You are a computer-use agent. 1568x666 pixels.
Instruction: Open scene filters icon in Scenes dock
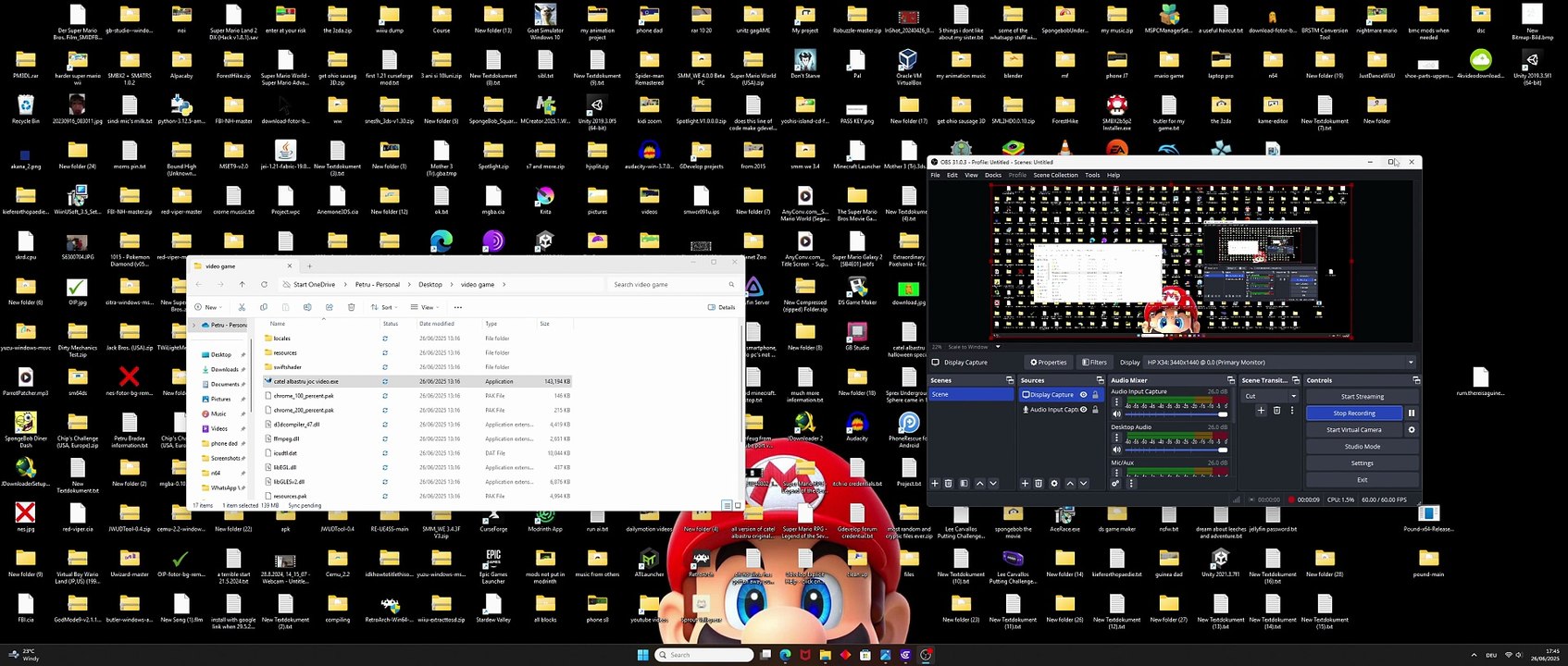pos(964,483)
